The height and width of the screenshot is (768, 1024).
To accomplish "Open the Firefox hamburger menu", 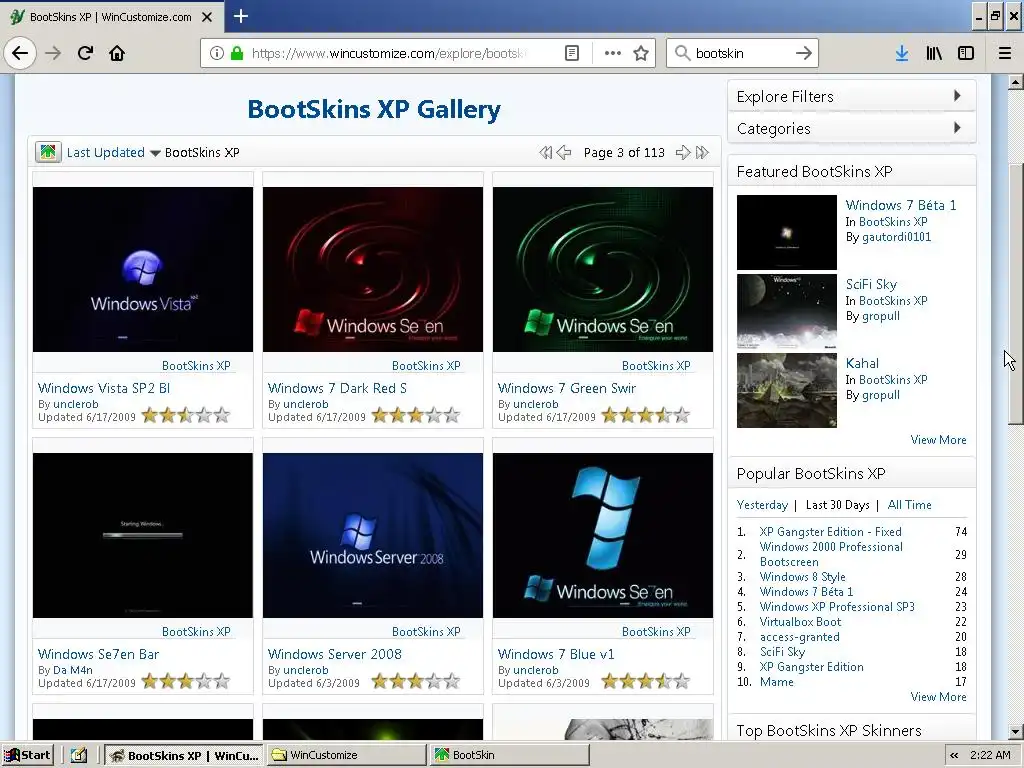I will [1005, 54].
